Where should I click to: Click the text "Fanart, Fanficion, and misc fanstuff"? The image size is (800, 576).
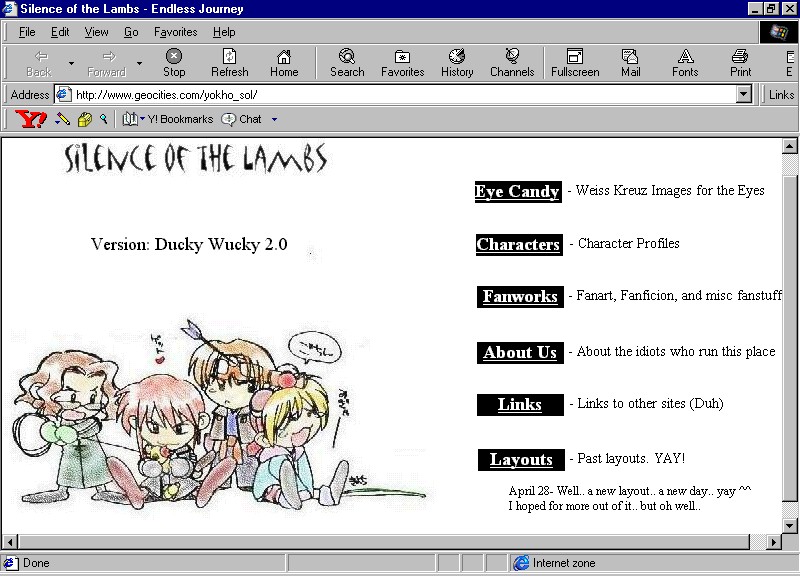pos(679,295)
